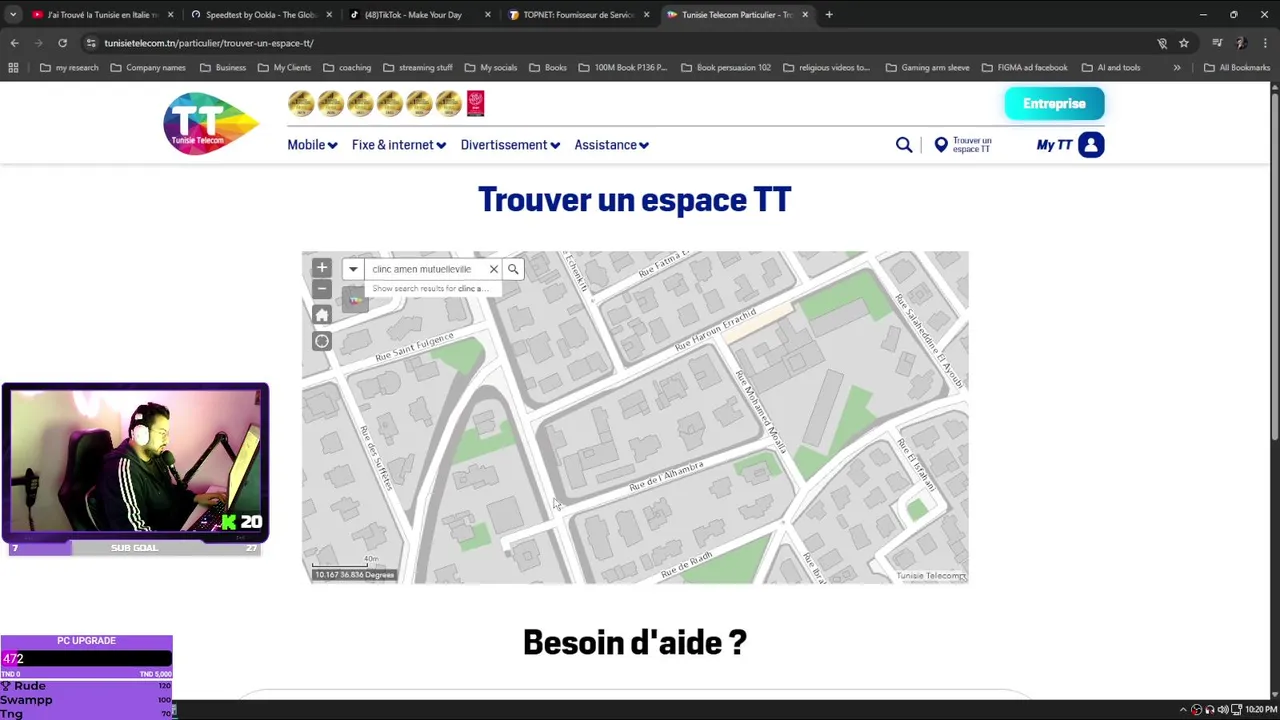Open the My TT account button
Image resolution: width=1280 pixels, height=720 pixels.
(x=1070, y=145)
